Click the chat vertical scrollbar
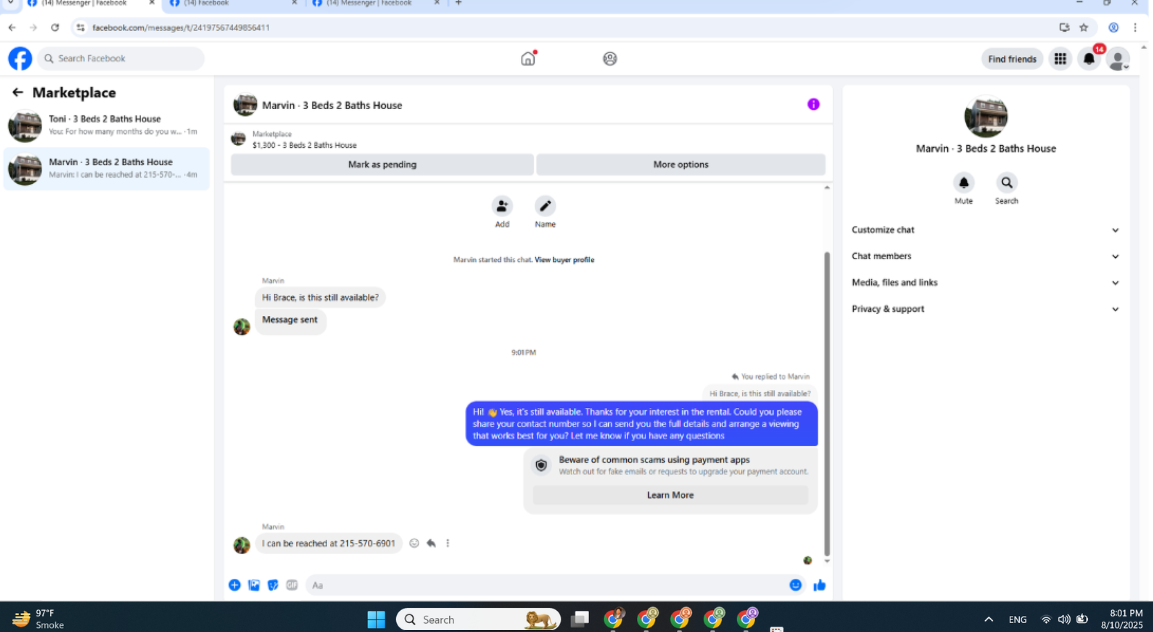Image resolution: width=1153 pixels, height=632 pixels. click(x=827, y=403)
